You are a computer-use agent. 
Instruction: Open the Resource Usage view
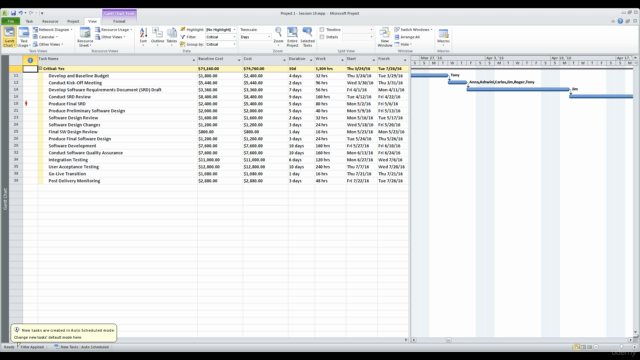pyautogui.click(x=114, y=30)
